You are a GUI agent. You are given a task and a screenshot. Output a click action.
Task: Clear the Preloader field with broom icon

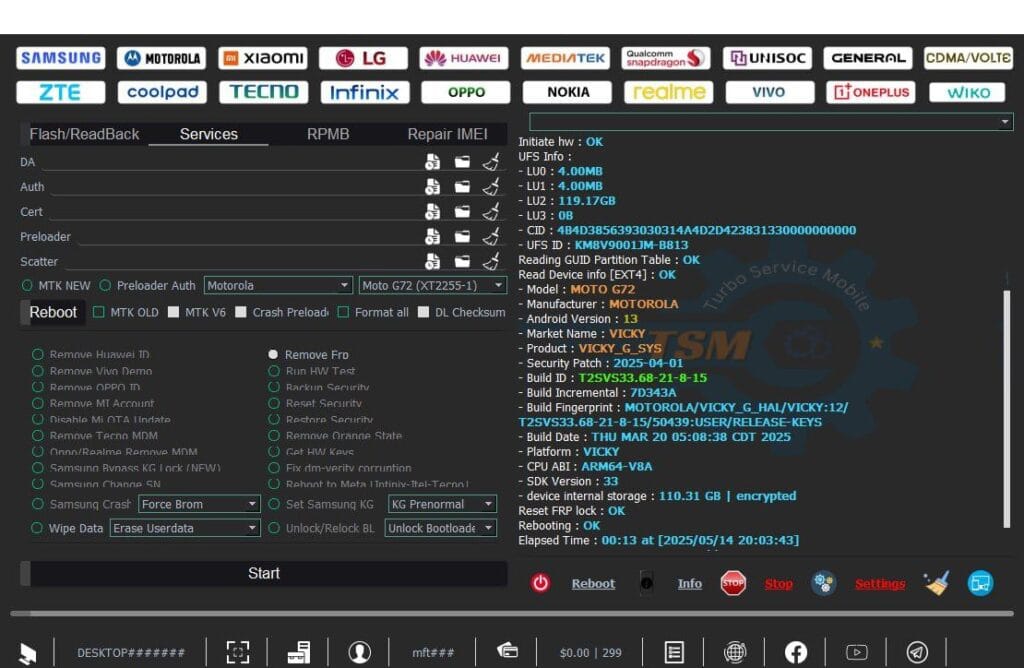(x=491, y=236)
